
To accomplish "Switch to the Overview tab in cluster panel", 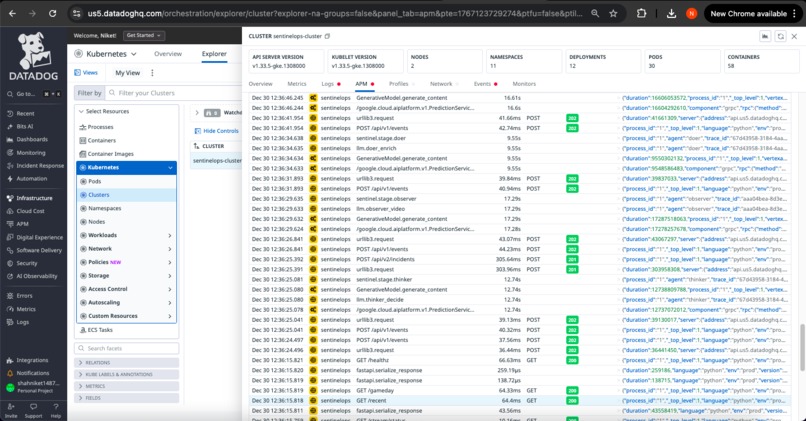I will pyautogui.click(x=261, y=84).
